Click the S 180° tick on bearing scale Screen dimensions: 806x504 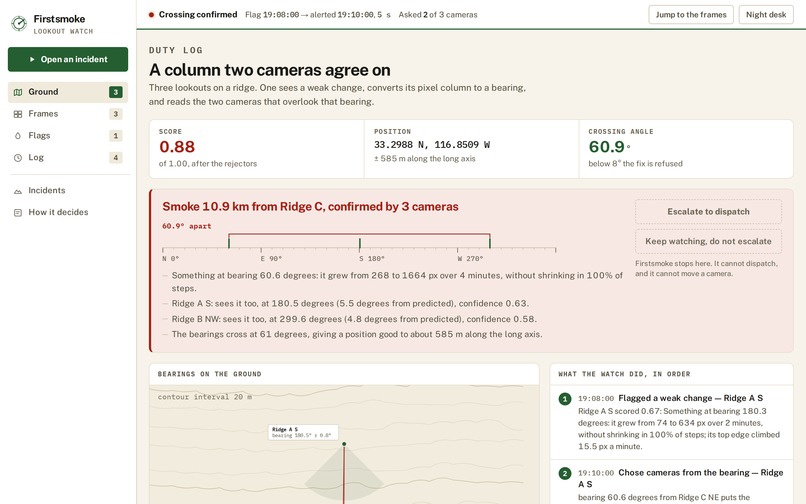372,259
